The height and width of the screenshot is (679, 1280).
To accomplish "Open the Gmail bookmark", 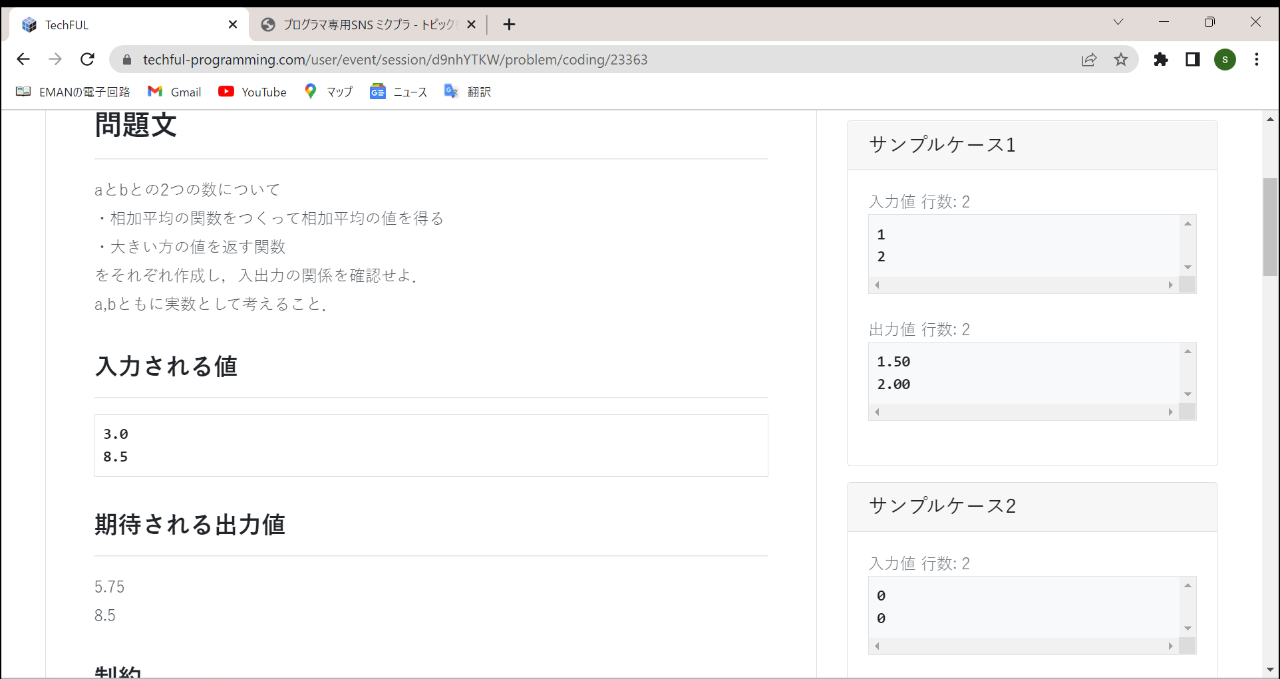I will 174,91.
